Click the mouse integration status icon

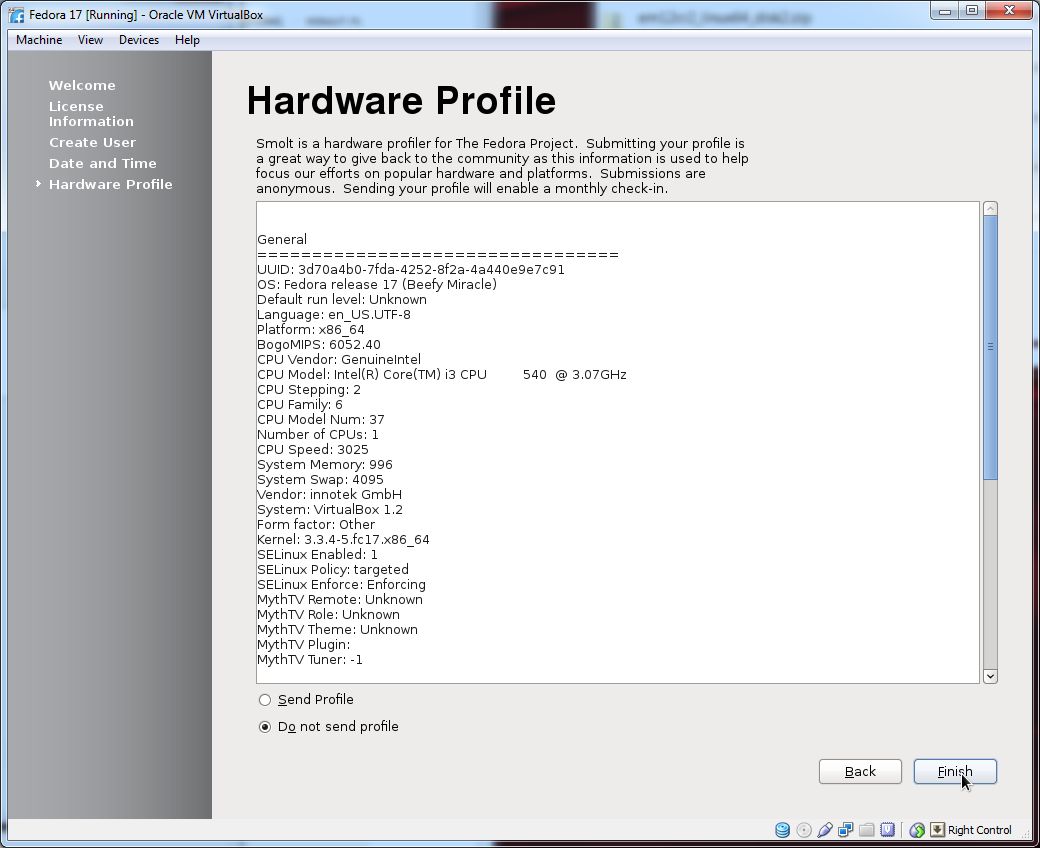(x=917, y=829)
